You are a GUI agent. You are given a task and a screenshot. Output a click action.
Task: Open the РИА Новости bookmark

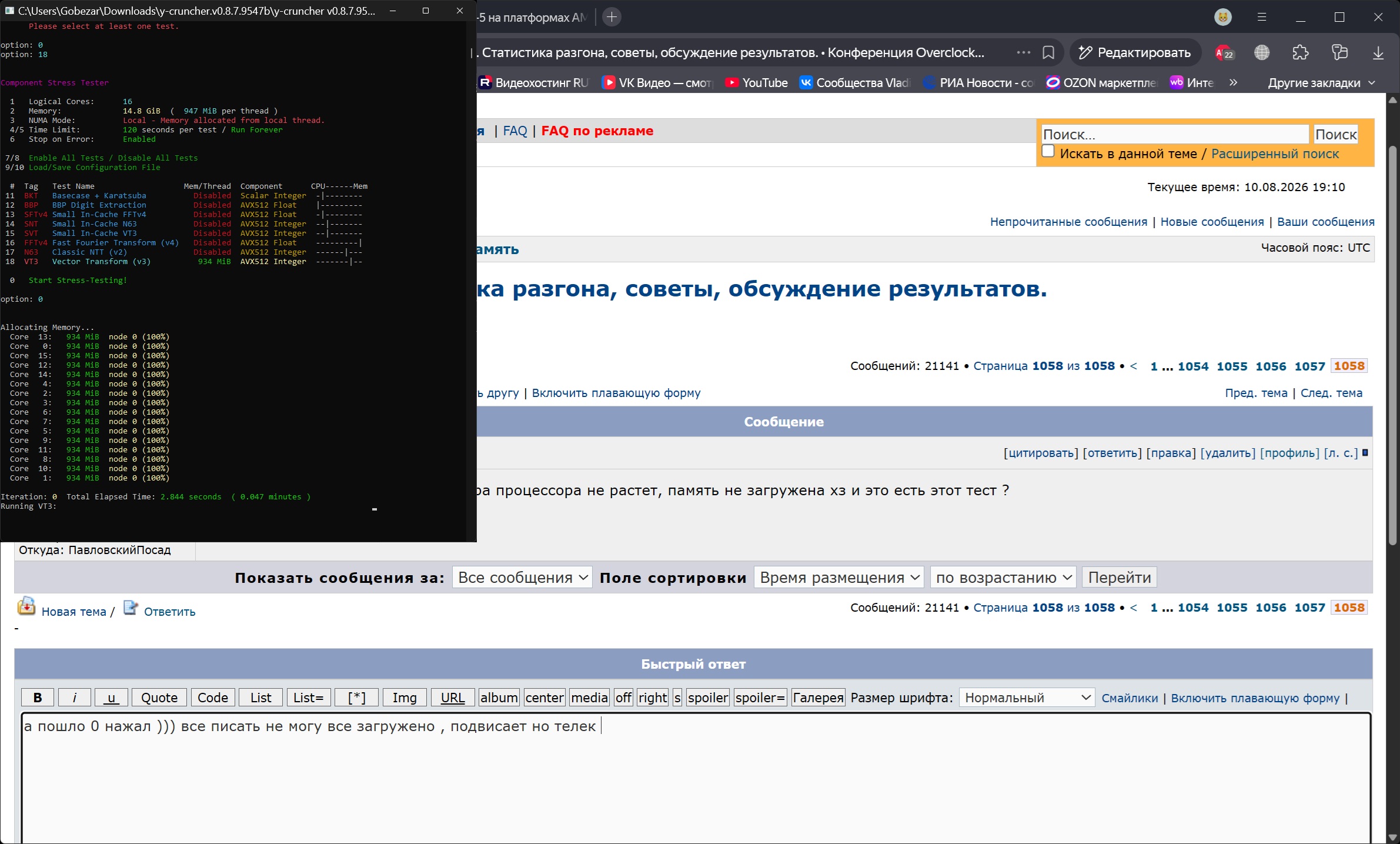click(x=979, y=83)
